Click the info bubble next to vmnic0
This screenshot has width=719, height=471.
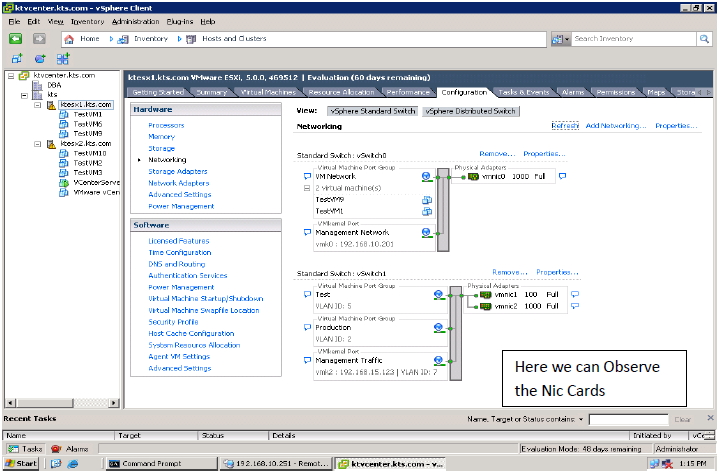pos(562,176)
